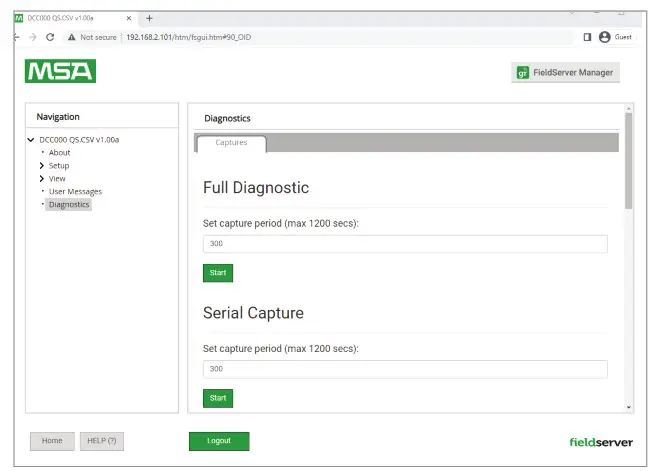This screenshot has width=660, height=471.
Task: Click the Full Diagnostic capture period field
Action: click(405, 244)
